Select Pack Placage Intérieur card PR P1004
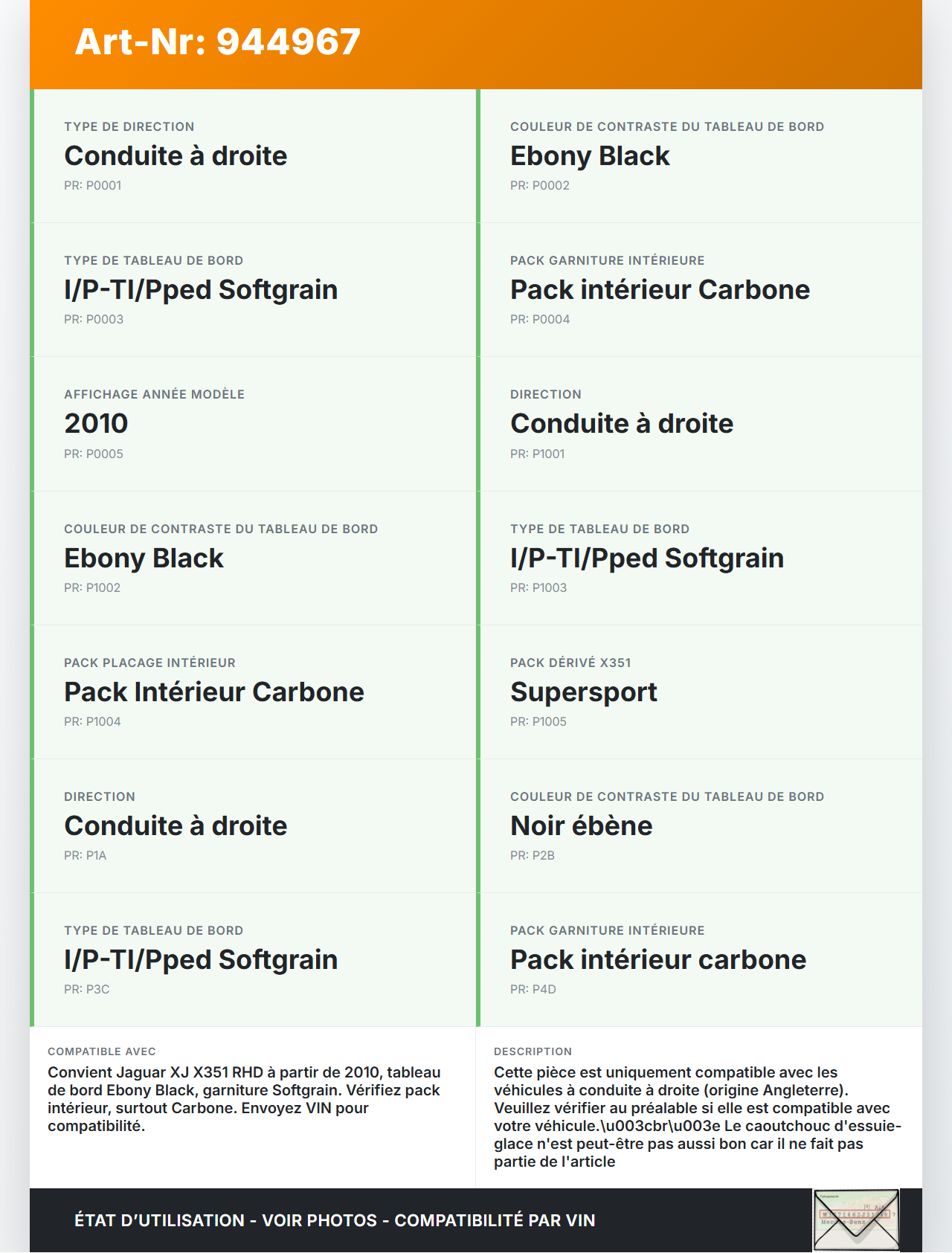 (x=253, y=692)
